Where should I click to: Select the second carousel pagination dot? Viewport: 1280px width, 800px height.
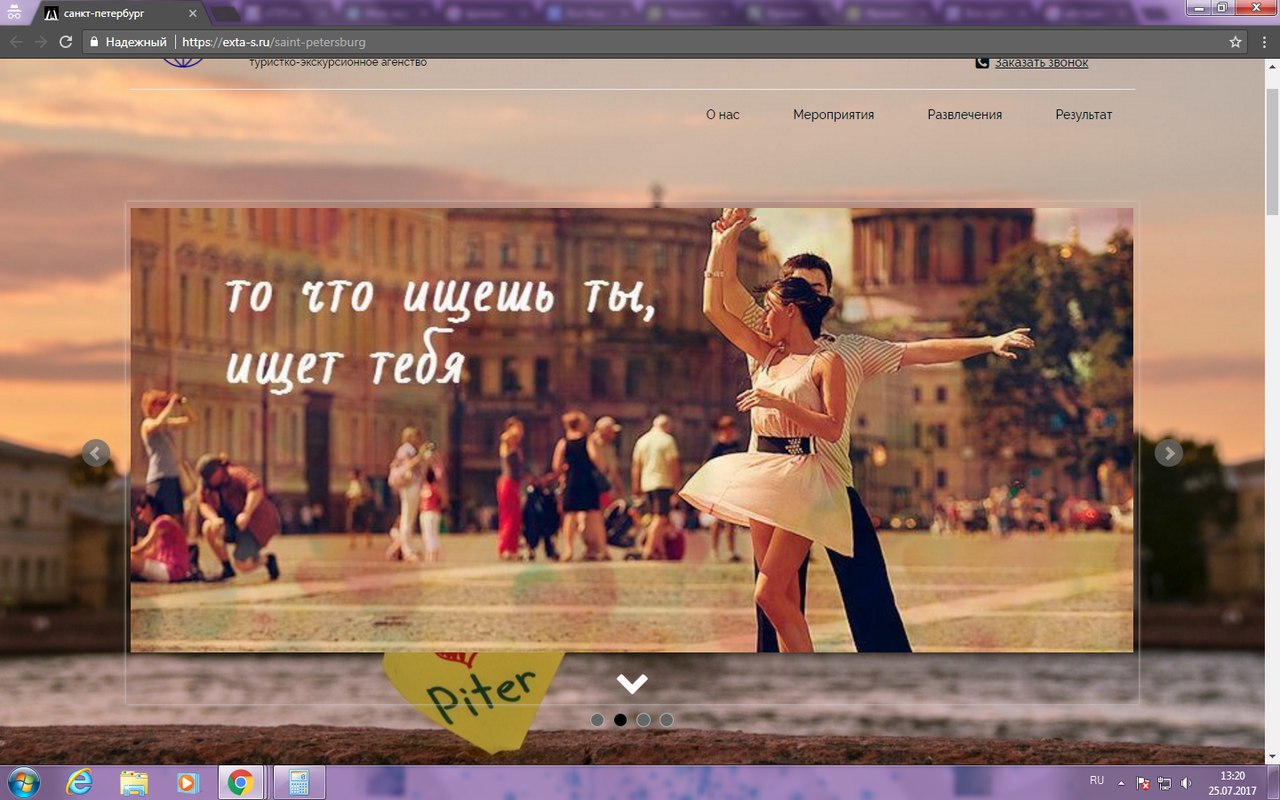click(620, 720)
